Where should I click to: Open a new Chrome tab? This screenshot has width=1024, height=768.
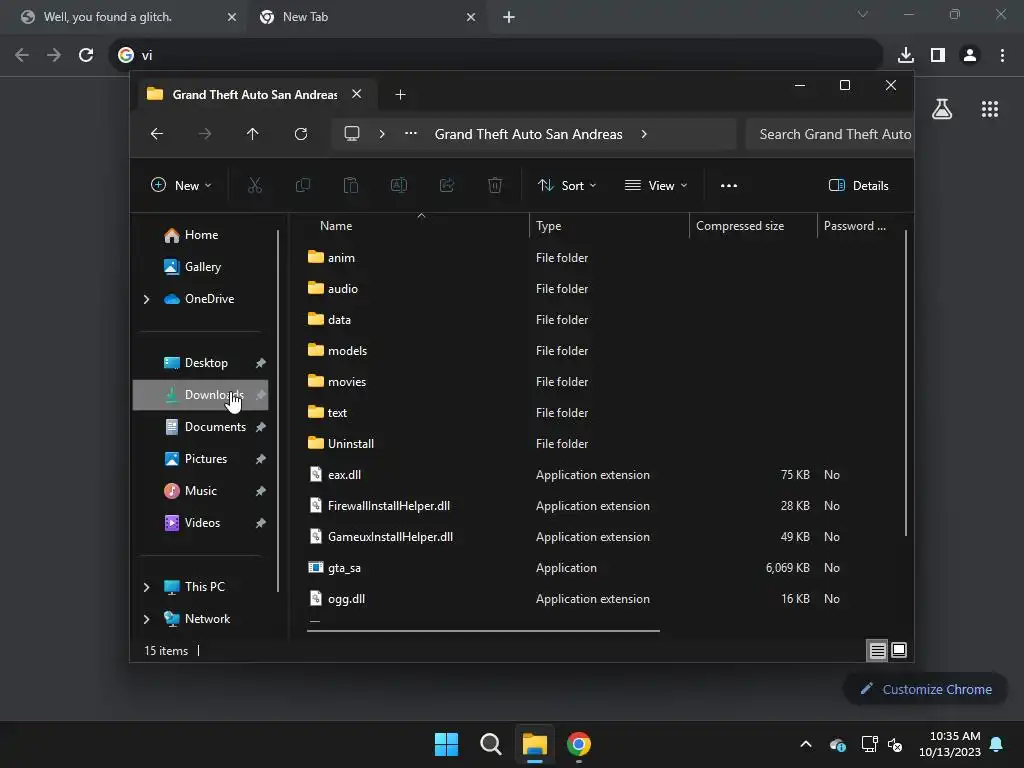click(509, 17)
